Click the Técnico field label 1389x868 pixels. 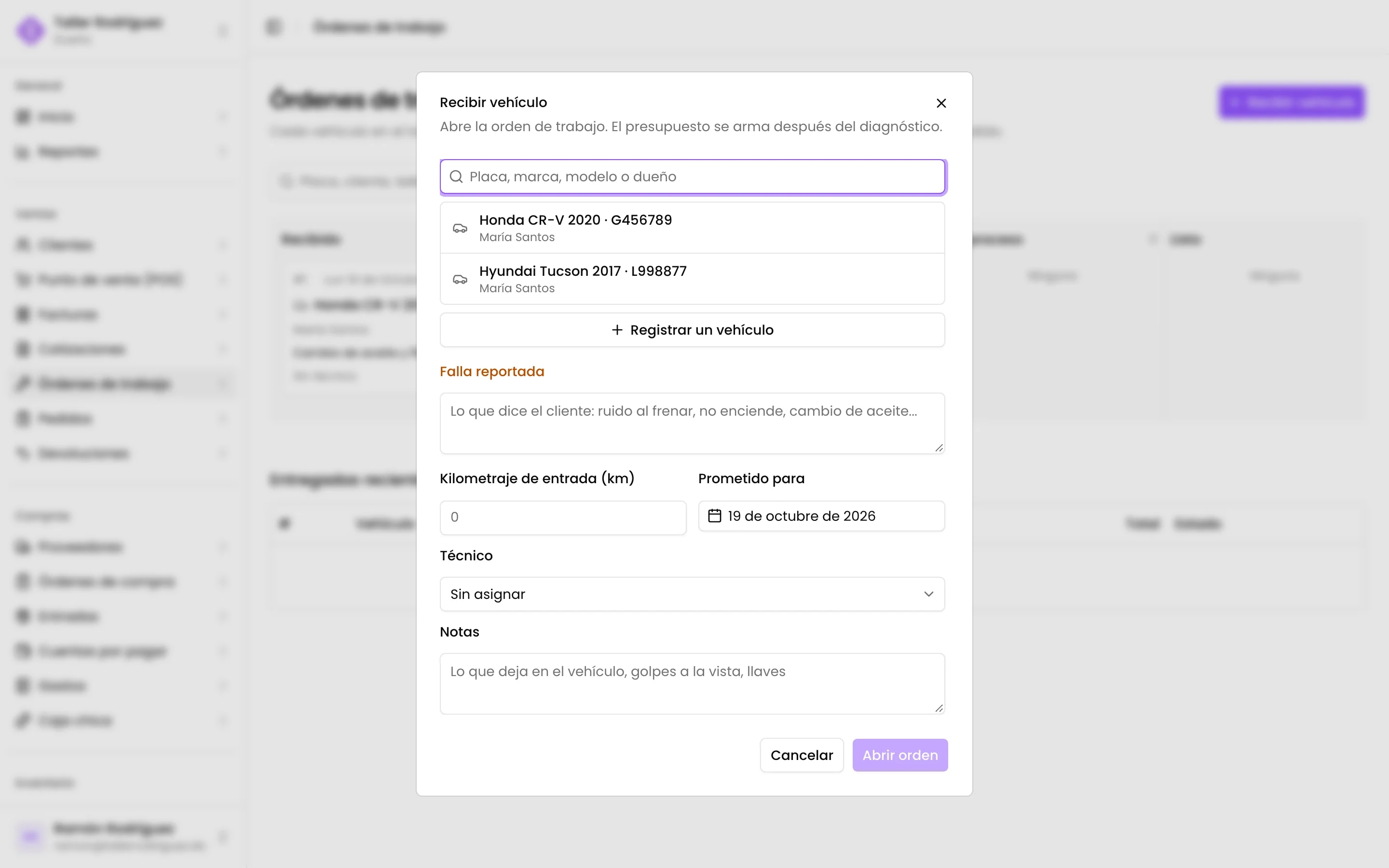pyautogui.click(x=466, y=556)
